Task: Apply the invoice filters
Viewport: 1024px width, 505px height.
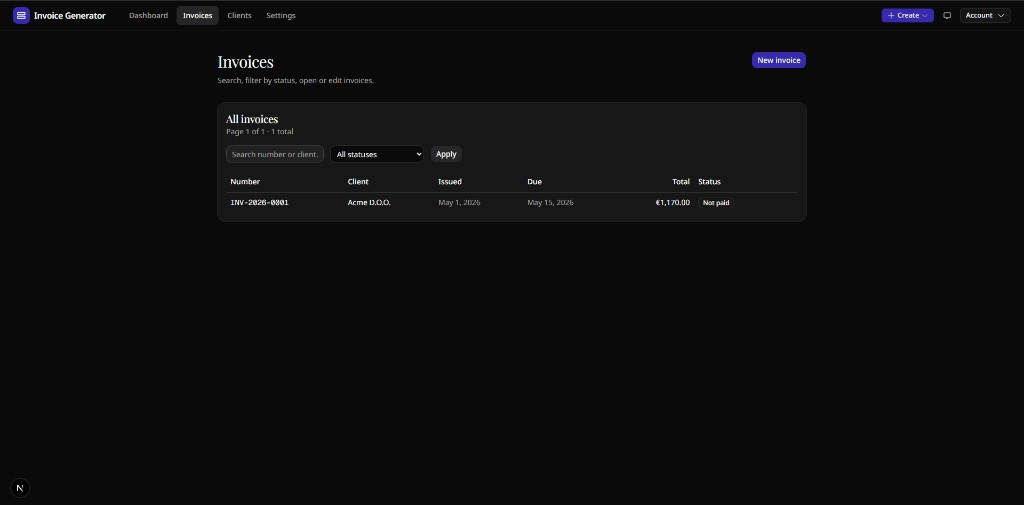Action: [x=446, y=154]
